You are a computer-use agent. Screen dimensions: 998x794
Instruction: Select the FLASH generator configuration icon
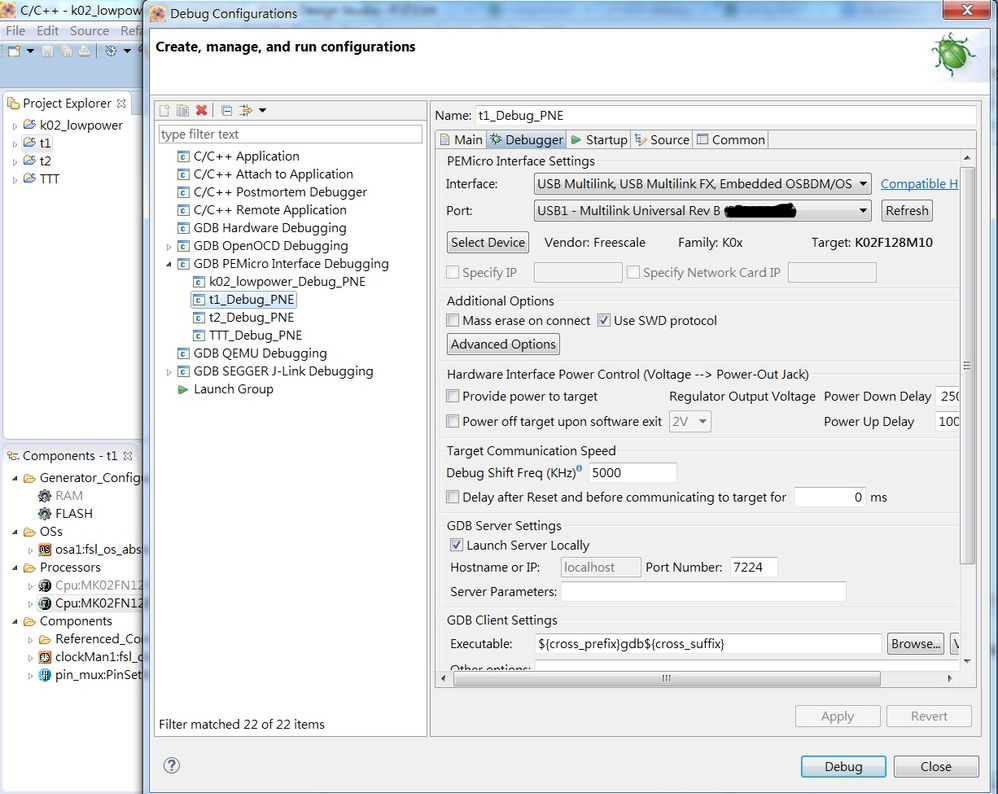[45, 513]
